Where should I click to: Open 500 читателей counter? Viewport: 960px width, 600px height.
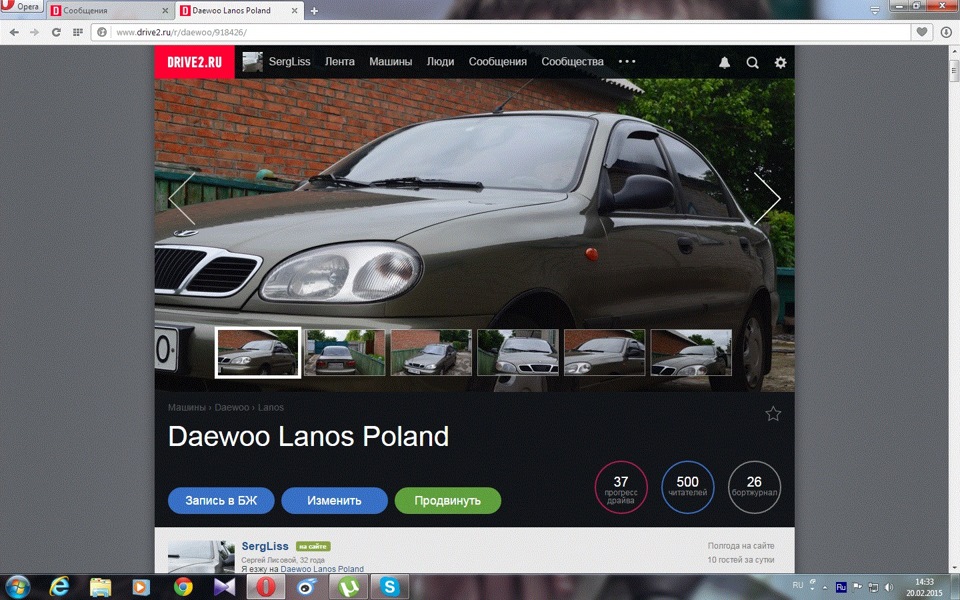(x=688, y=487)
